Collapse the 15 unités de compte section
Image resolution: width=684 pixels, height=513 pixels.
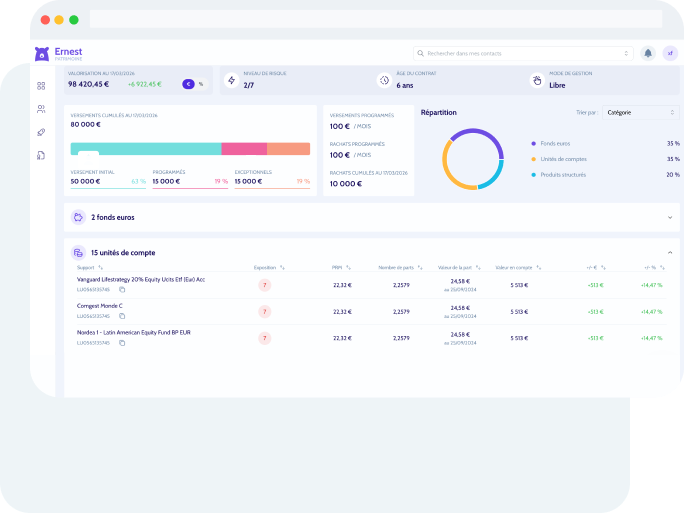670,253
